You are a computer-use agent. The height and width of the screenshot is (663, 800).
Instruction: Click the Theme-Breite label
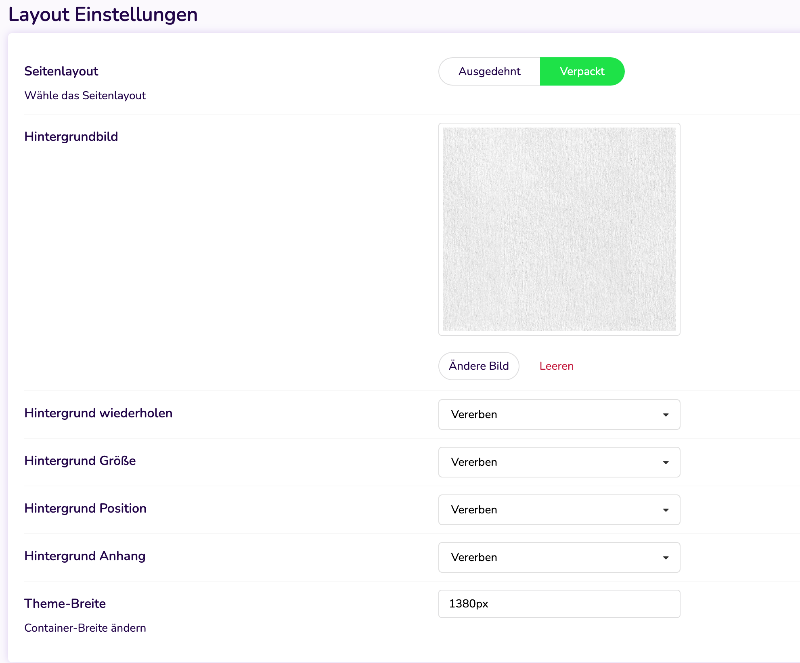[65, 604]
